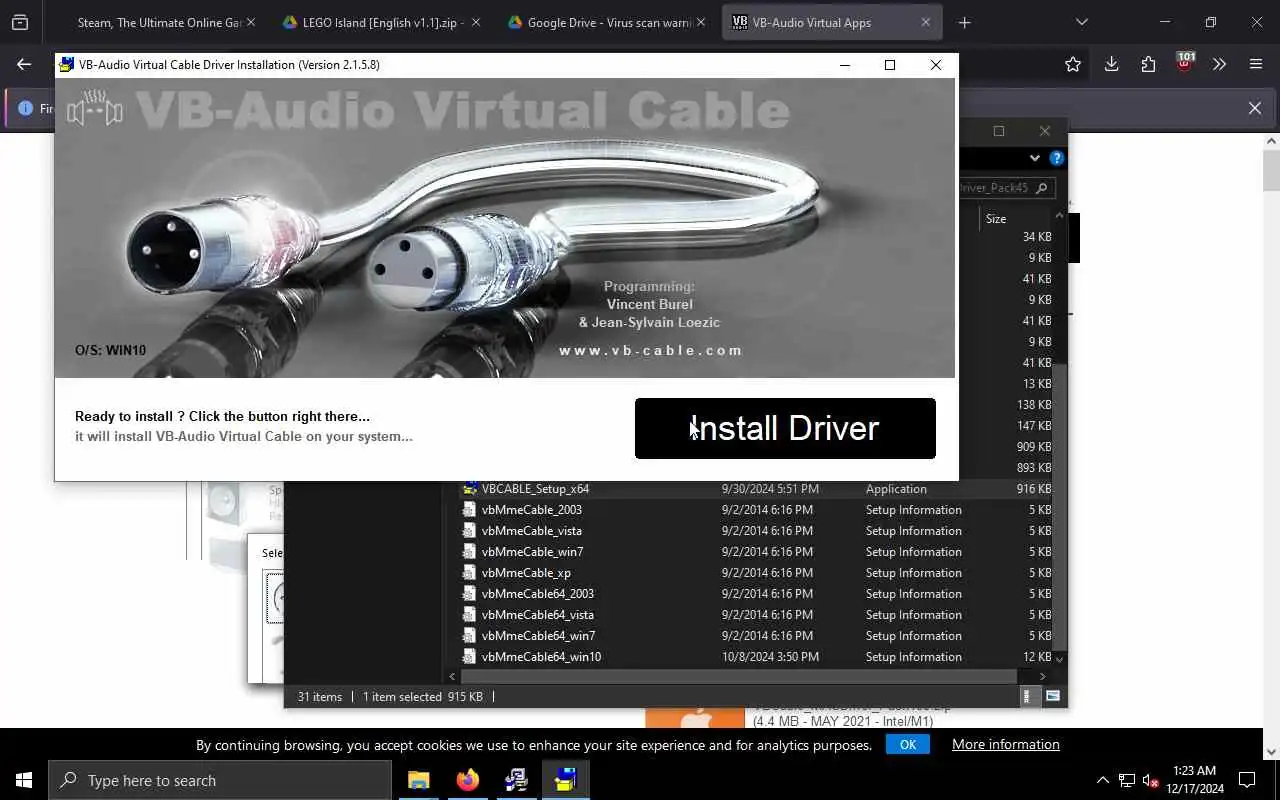Click the vbMmeCable_xp setup info icon
This screenshot has height=800, width=1280.
tap(469, 573)
